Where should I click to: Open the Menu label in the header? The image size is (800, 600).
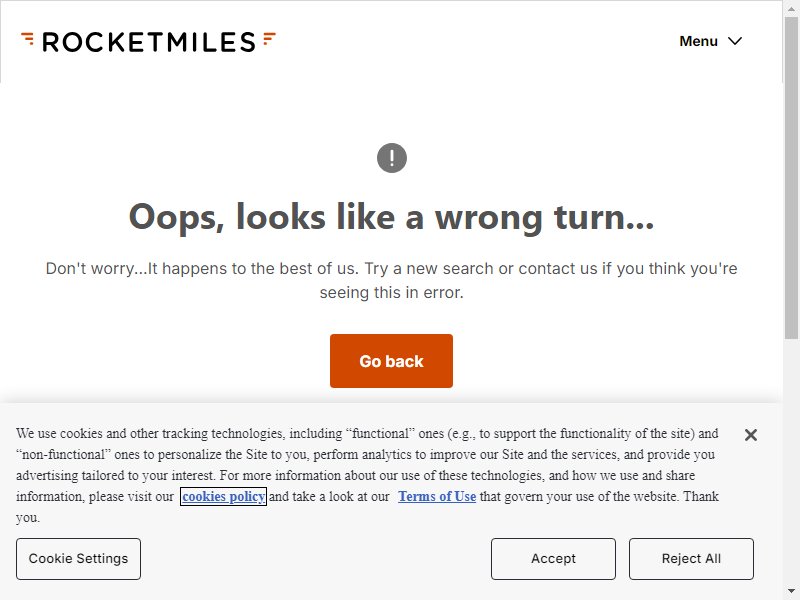click(x=698, y=41)
